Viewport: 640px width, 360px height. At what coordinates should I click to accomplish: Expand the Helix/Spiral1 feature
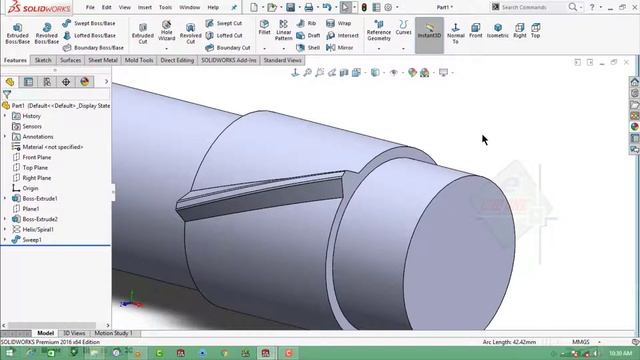point(5,229)
